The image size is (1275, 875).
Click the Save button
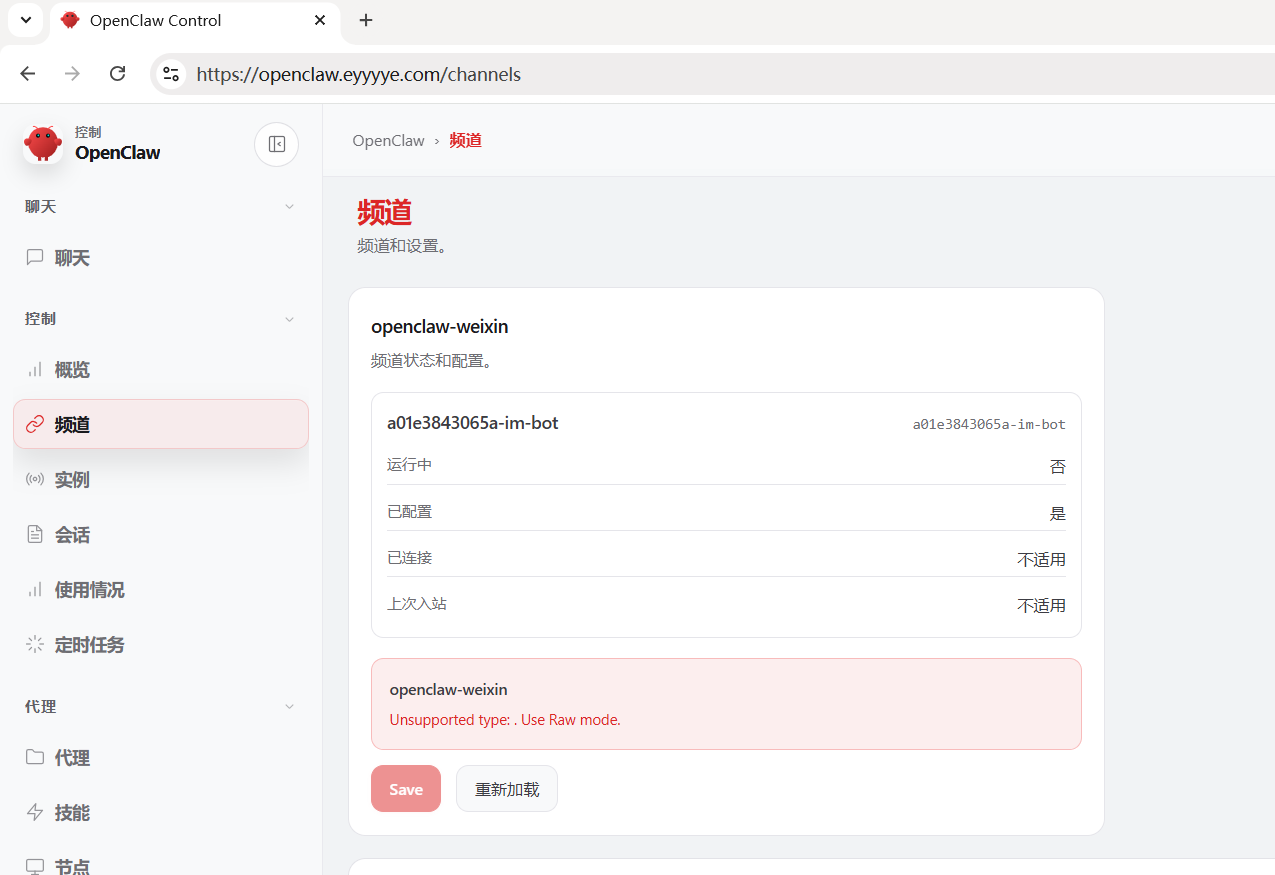click(x=405, y=789)
